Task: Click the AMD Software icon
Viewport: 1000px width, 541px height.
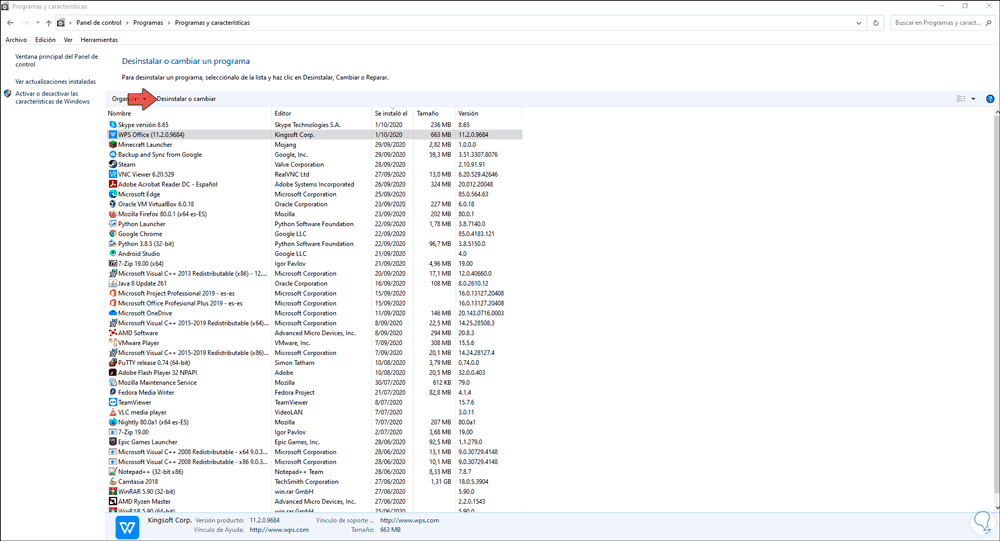Action: coord(113,333)
